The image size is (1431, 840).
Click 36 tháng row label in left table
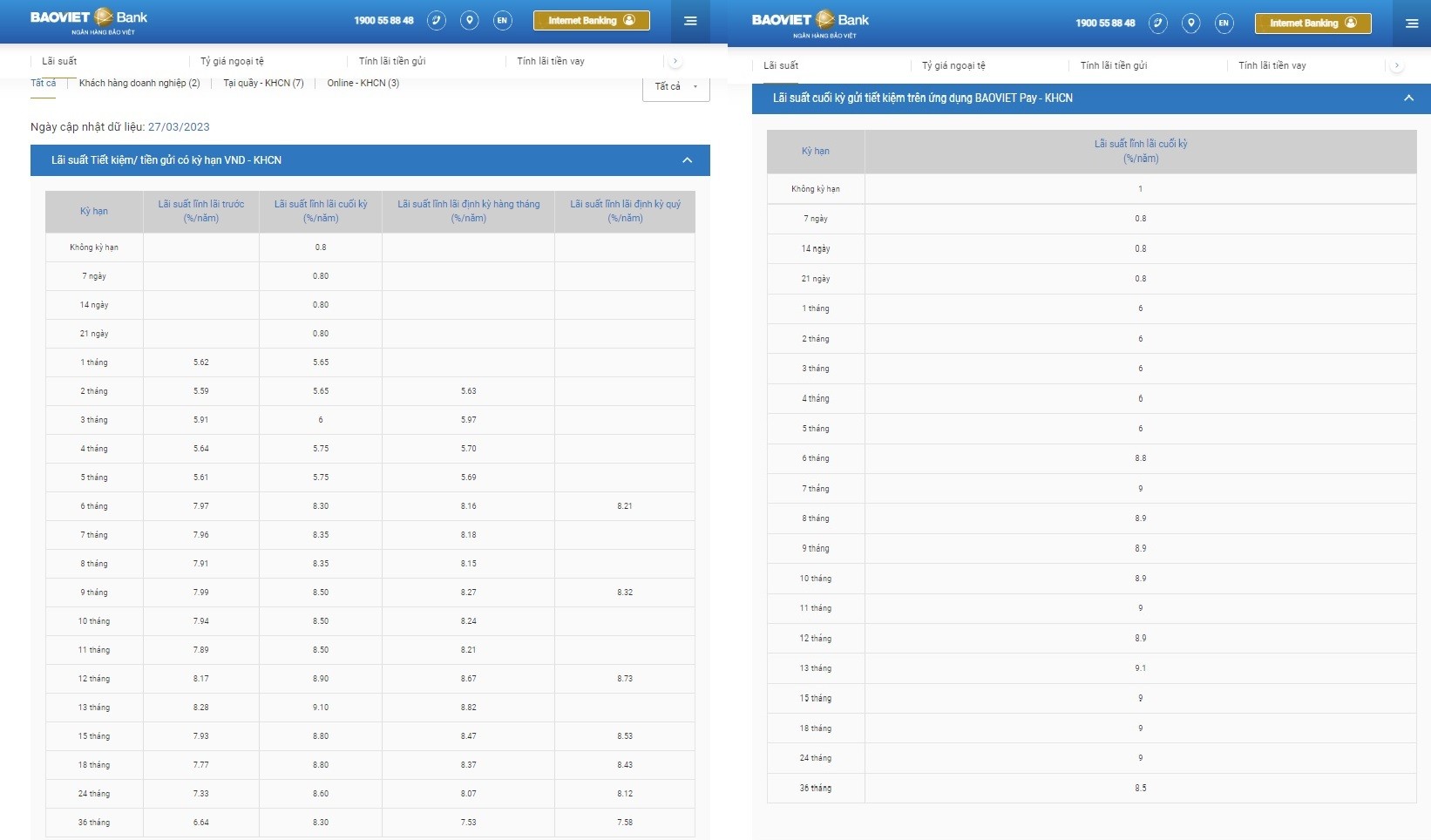click(94, 823)
